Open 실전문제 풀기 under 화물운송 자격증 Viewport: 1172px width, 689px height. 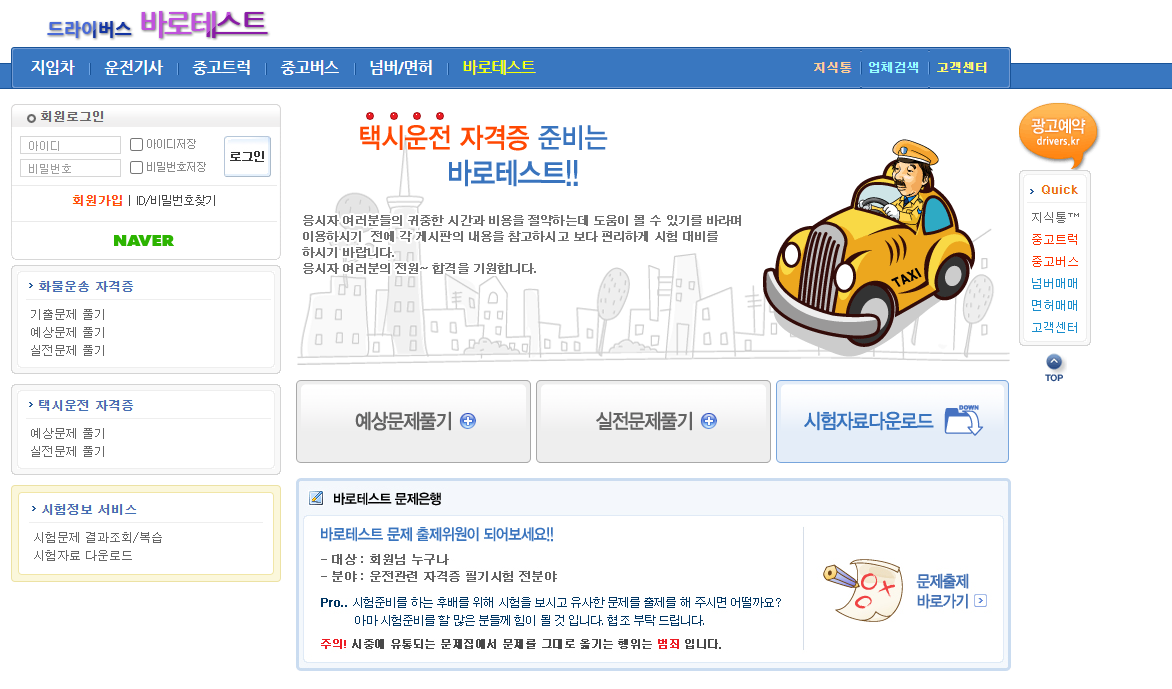click(x=67, y=350)
